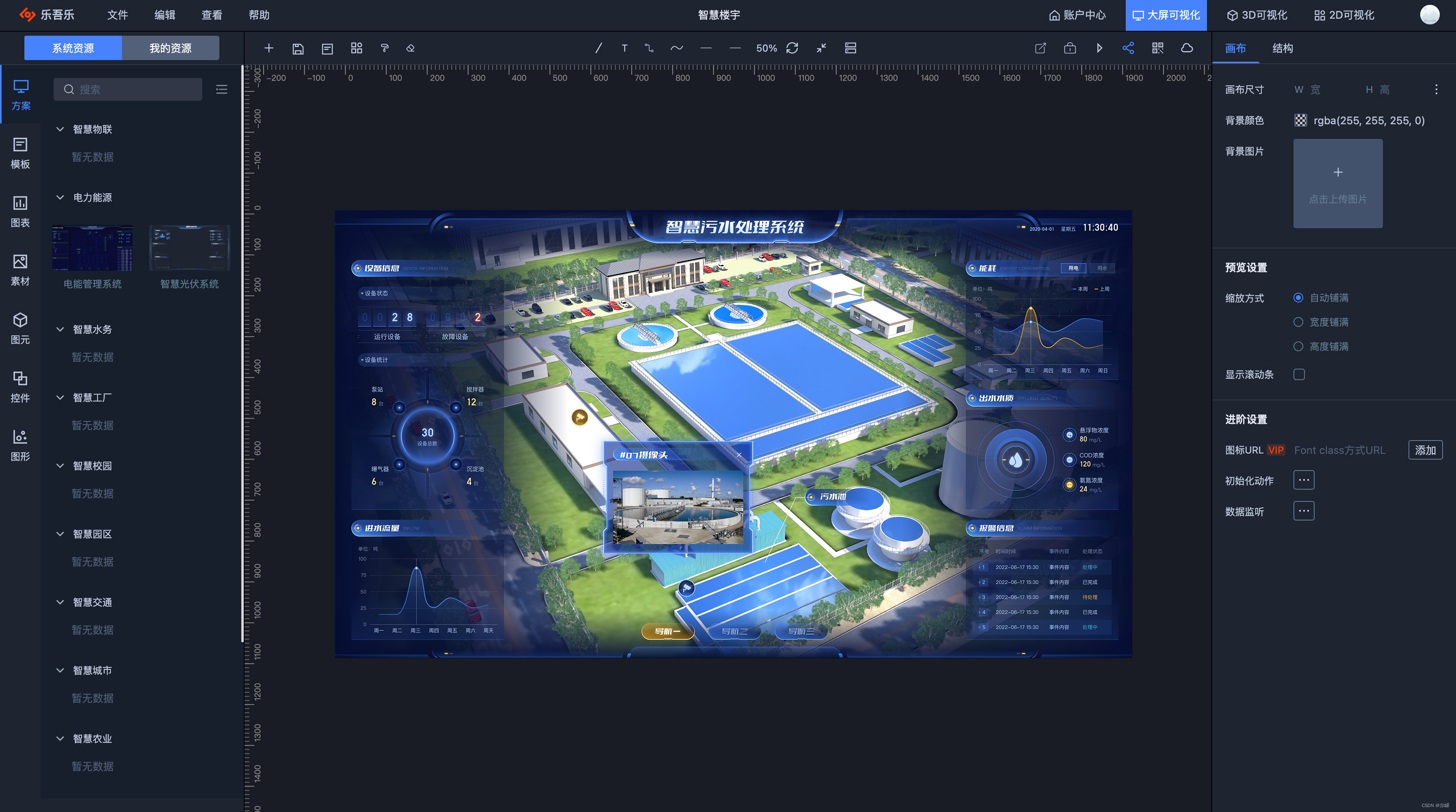Open canvas size more options menu
Image resolution: width=1456 pixels, height=812 pixels.
pos(1436,89)
